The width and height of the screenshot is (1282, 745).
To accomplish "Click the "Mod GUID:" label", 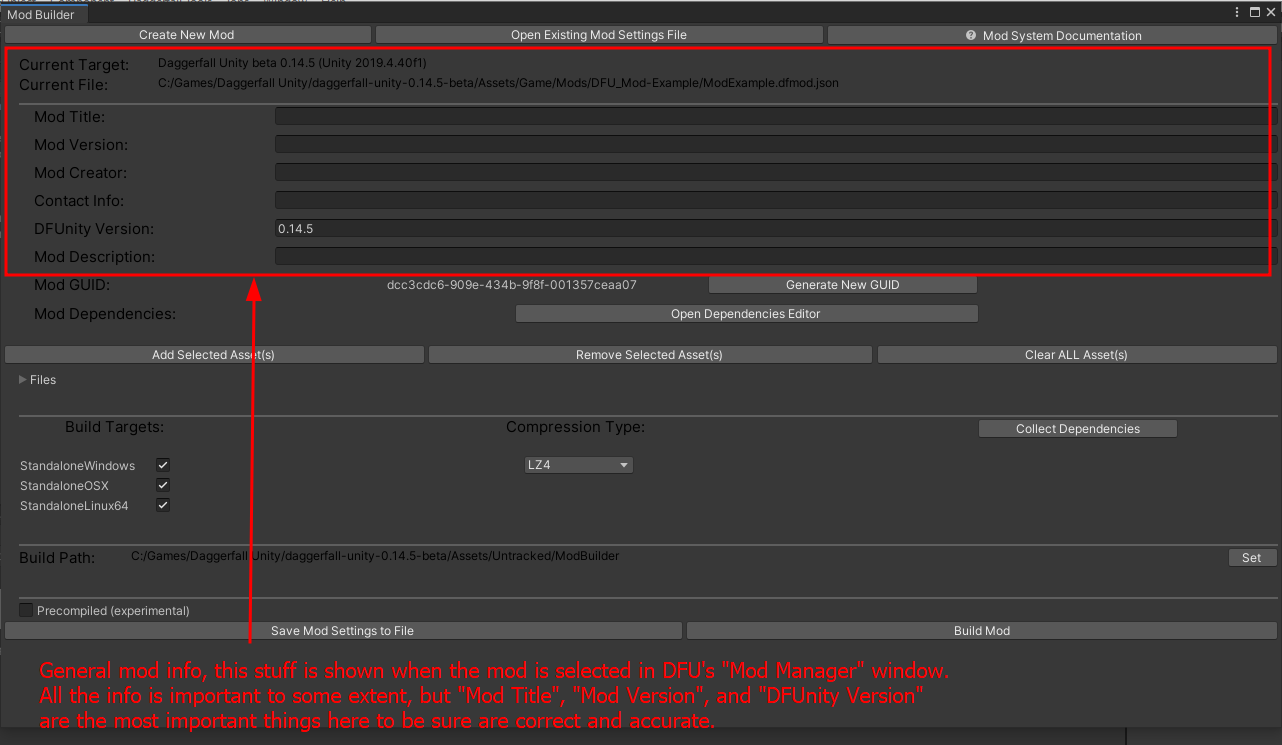I will pyautogui.click(x=72, y=285).
